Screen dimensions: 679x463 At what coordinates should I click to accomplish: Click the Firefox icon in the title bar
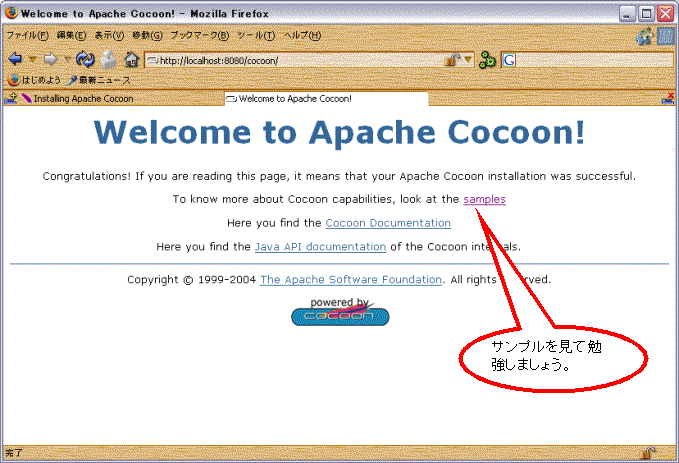click(x=11, y=13)
